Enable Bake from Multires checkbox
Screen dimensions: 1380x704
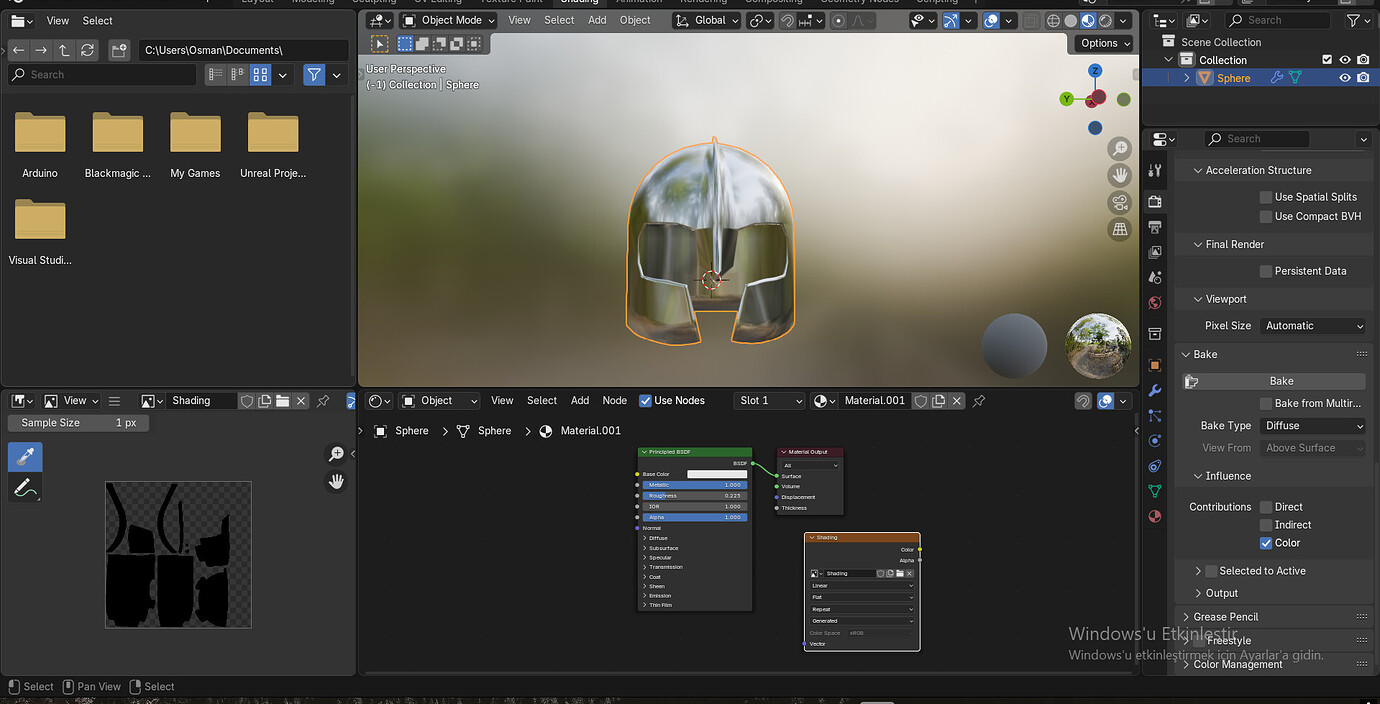pyautogui.click(x=1266, y=403)
